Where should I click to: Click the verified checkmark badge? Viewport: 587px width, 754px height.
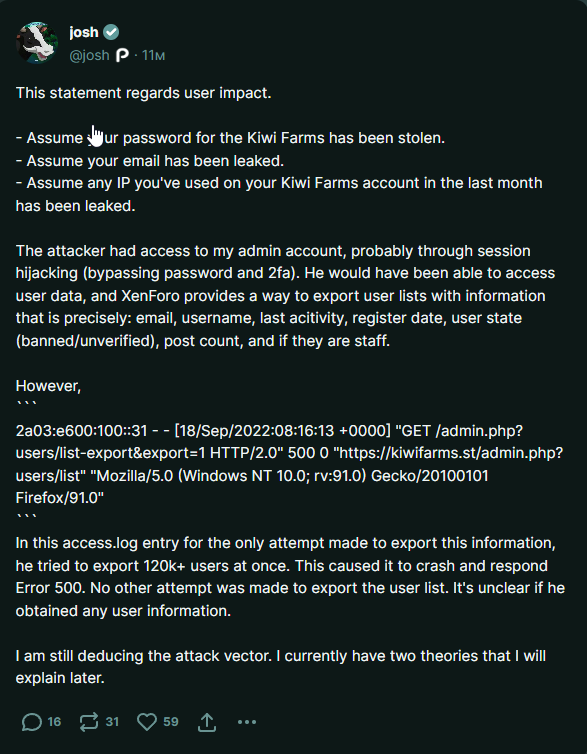(x=111, y=32)
